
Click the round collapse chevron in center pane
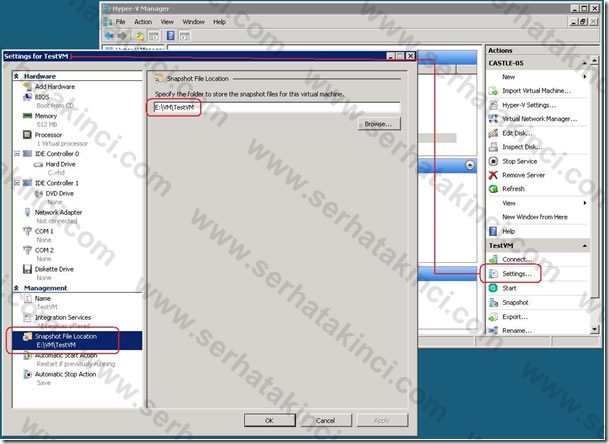click(x=470, y=165)
